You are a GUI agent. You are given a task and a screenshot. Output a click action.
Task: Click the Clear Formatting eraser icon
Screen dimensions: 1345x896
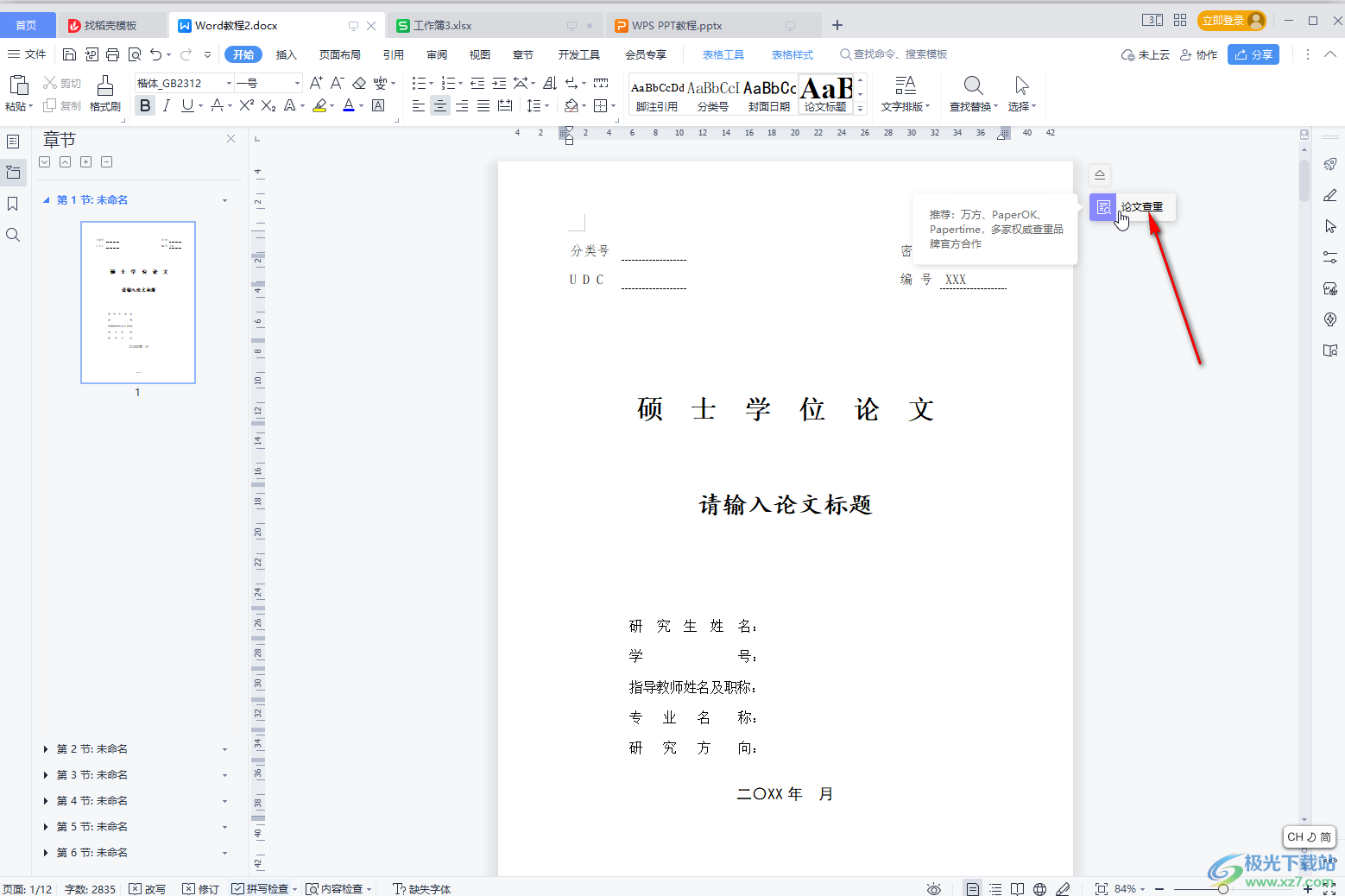coord(359,83)
